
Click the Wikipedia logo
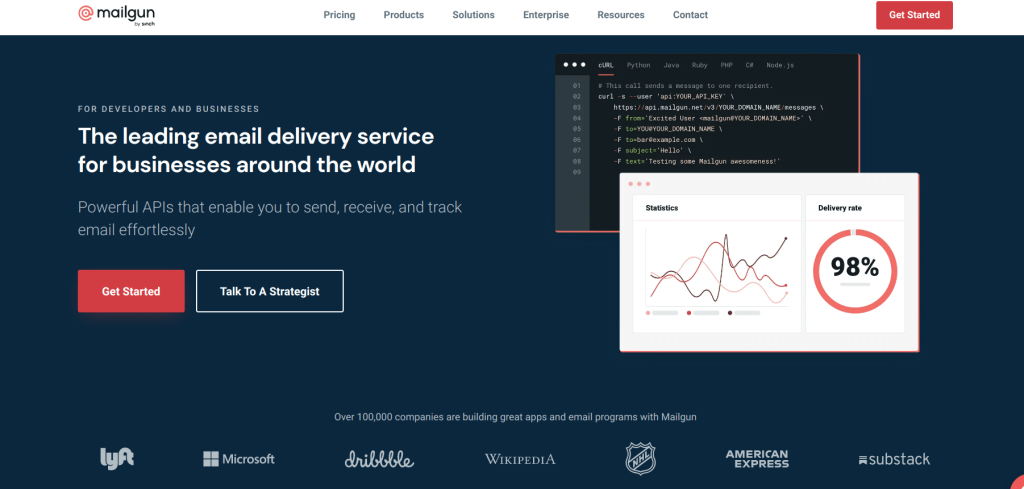(520, 459)
